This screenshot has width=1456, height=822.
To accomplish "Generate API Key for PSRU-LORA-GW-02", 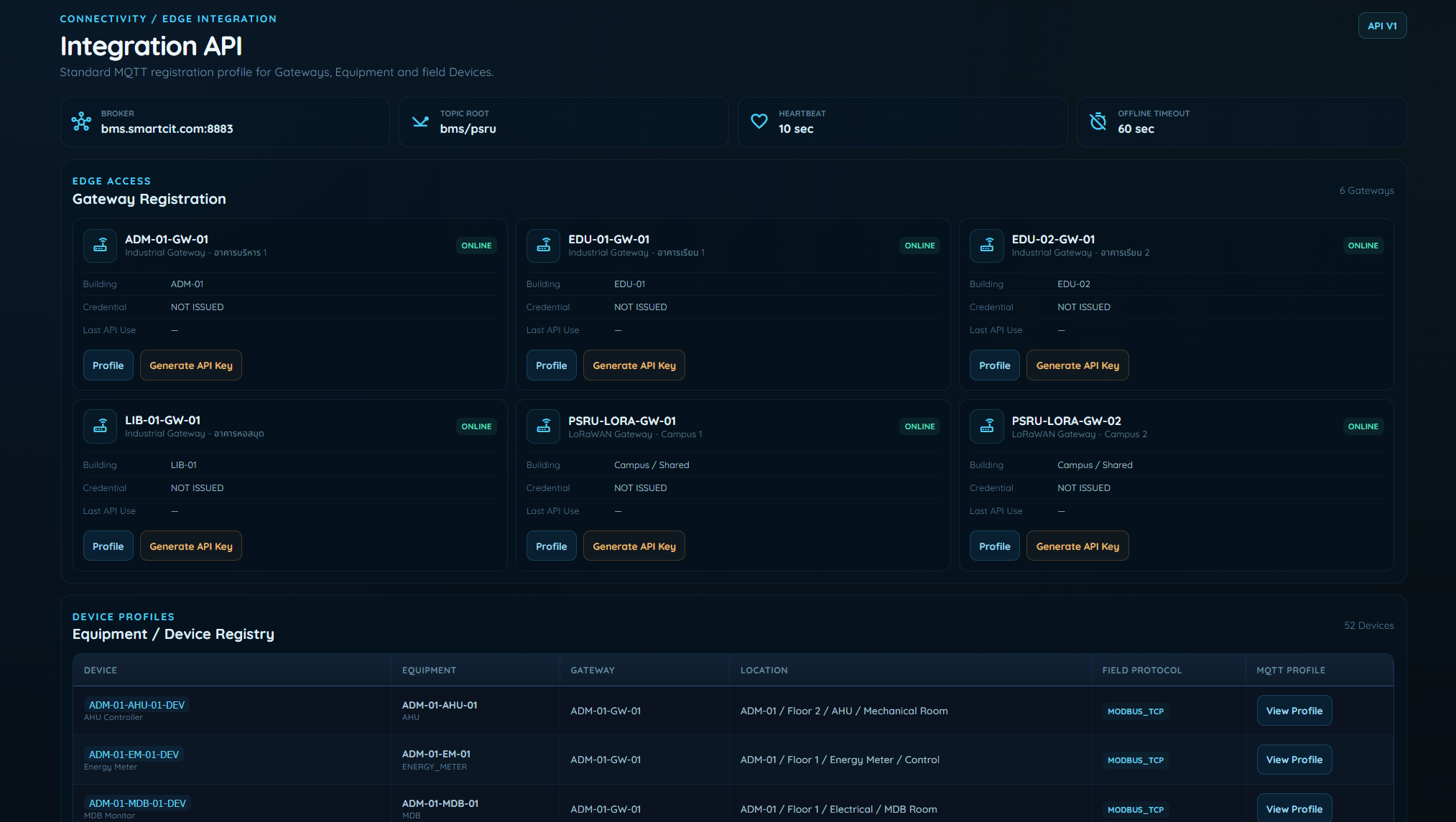I will [1077, 546].
